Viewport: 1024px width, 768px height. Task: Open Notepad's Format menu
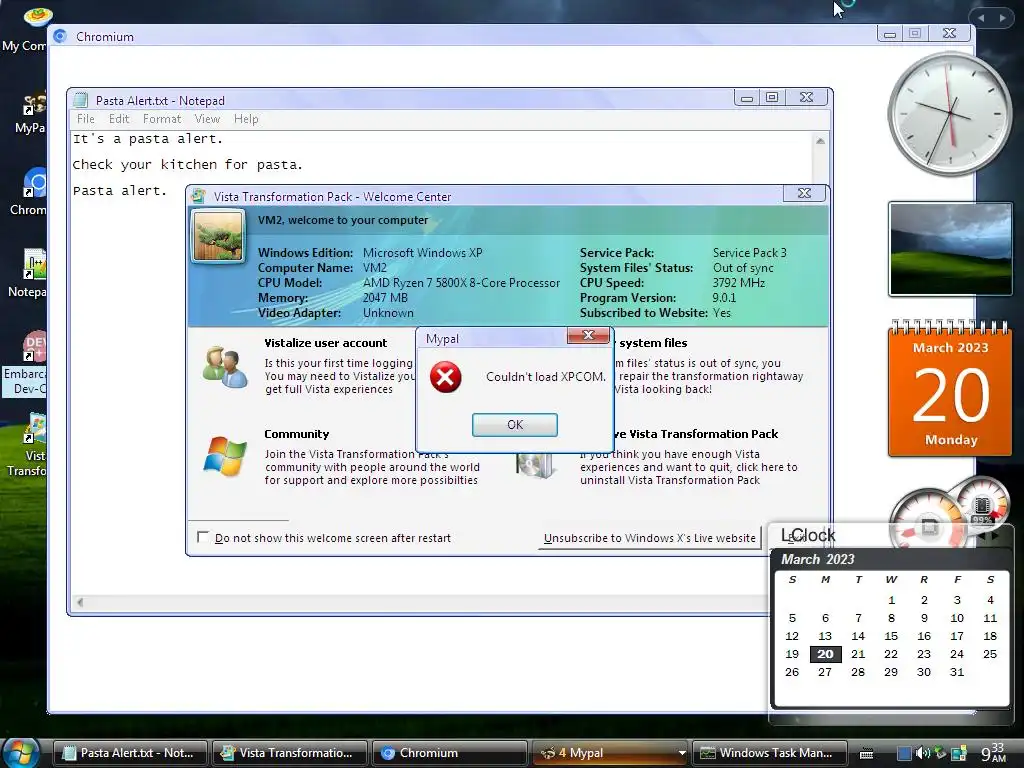(162, 119)
